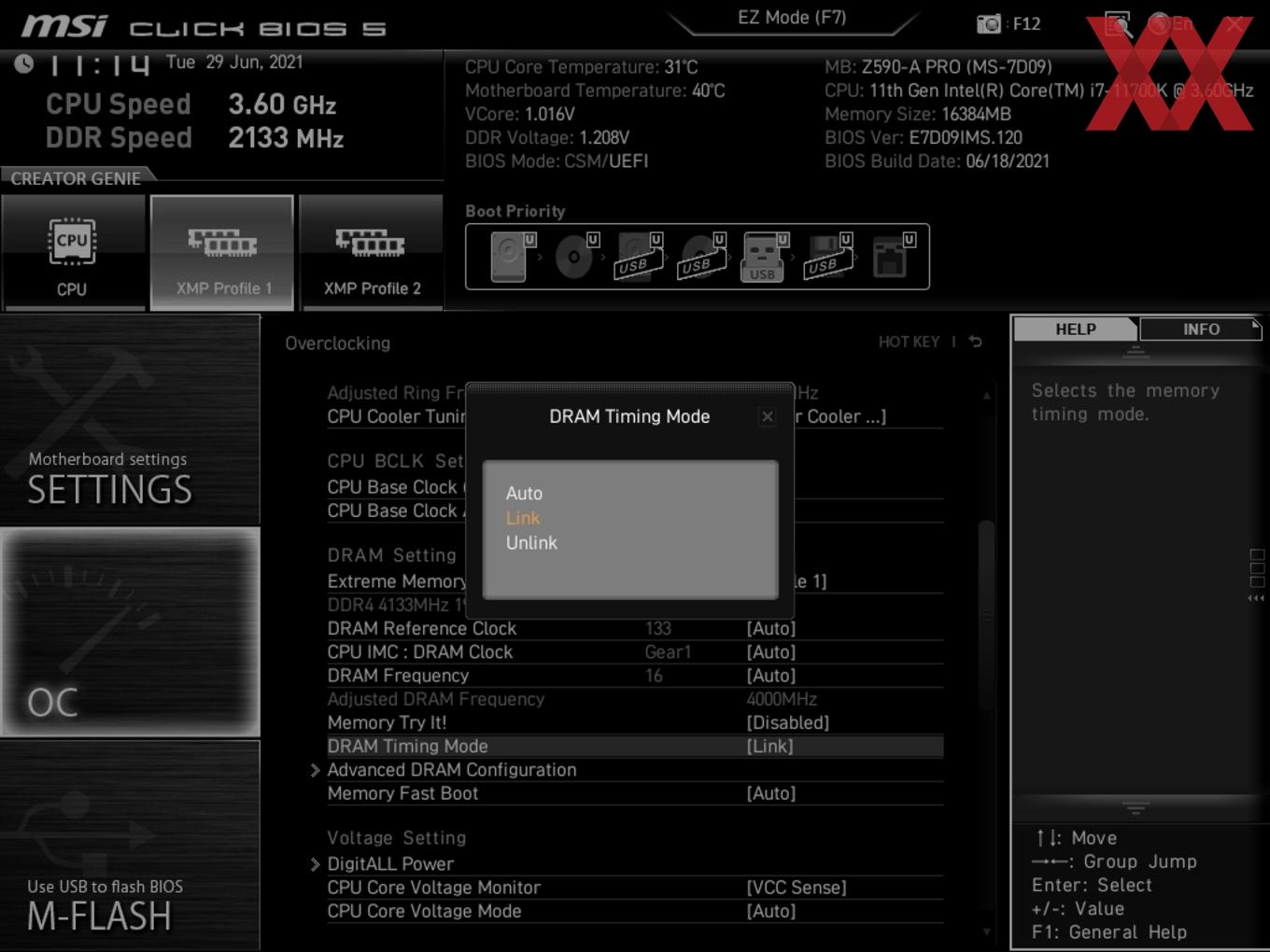Enable XMP Profile 2 tile
This screenshot has height=952, width=1270.
[x=372, y=253]
